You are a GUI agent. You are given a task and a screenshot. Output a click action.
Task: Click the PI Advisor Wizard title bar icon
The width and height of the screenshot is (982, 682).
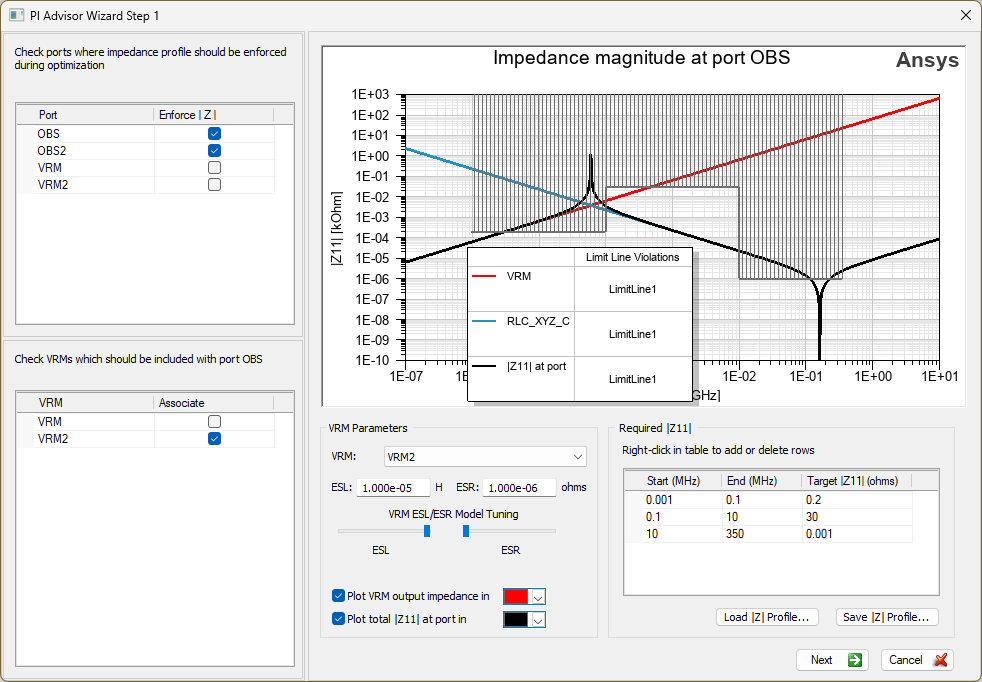coord(16,15)
